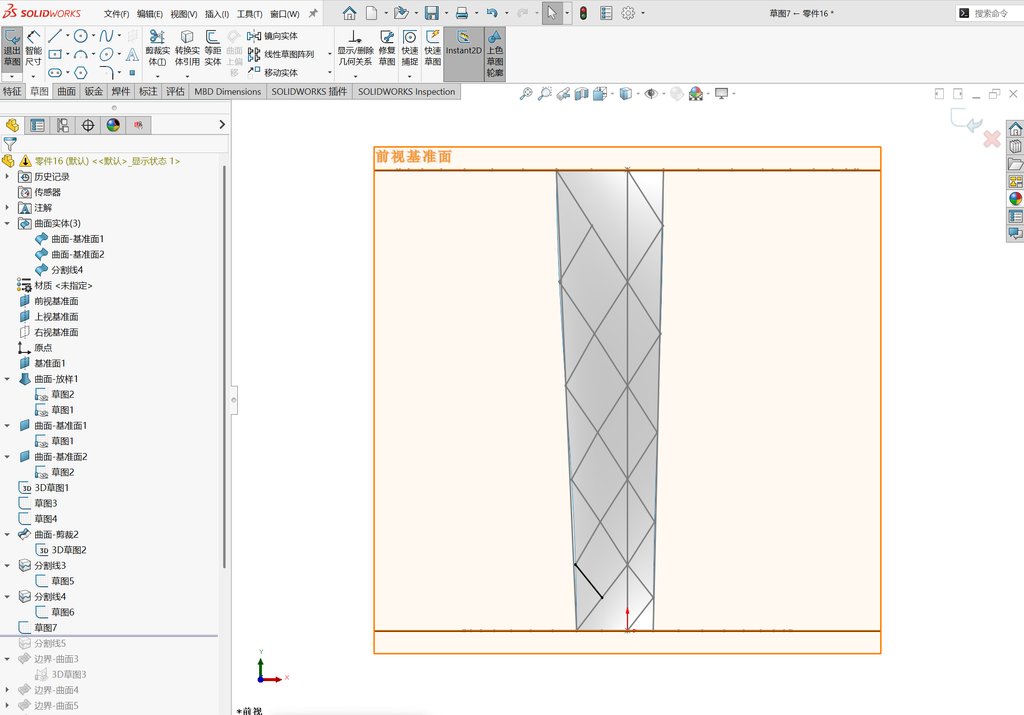This screenshot has height=715, width=1024.
Task: Click Rapid Sketch (快速草图) tool
Action: click(x=432, y=48)
